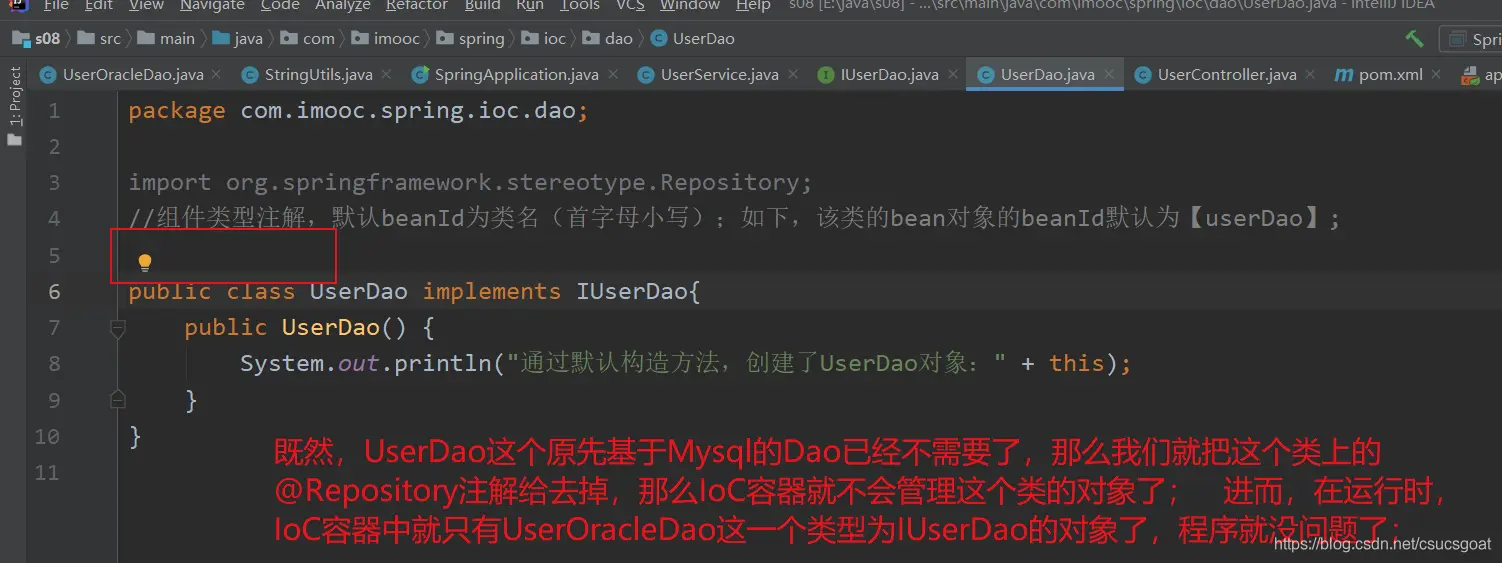Close the UserController.java tab
1502x563 pixels.
tap(1311, 74)
